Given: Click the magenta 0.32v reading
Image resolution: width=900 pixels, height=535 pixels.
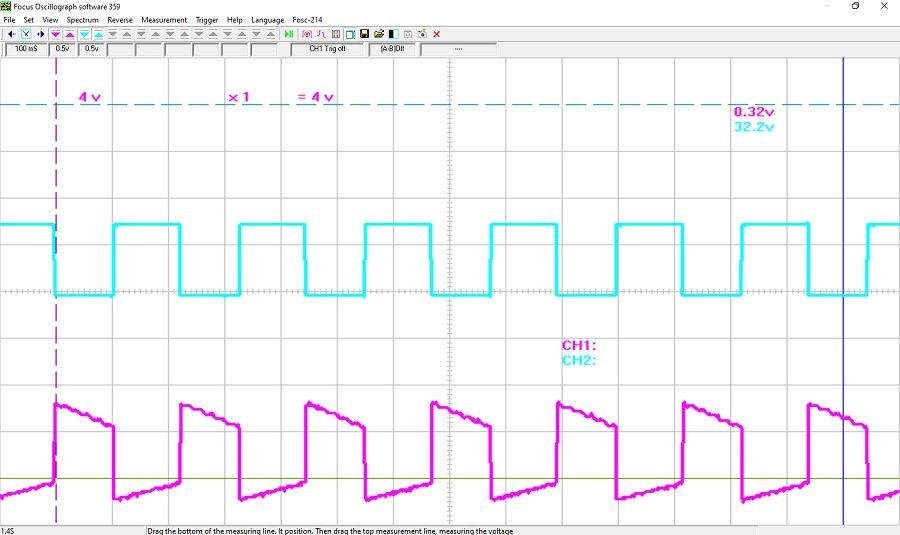Looking at the screenshot, I should (754, 112).
